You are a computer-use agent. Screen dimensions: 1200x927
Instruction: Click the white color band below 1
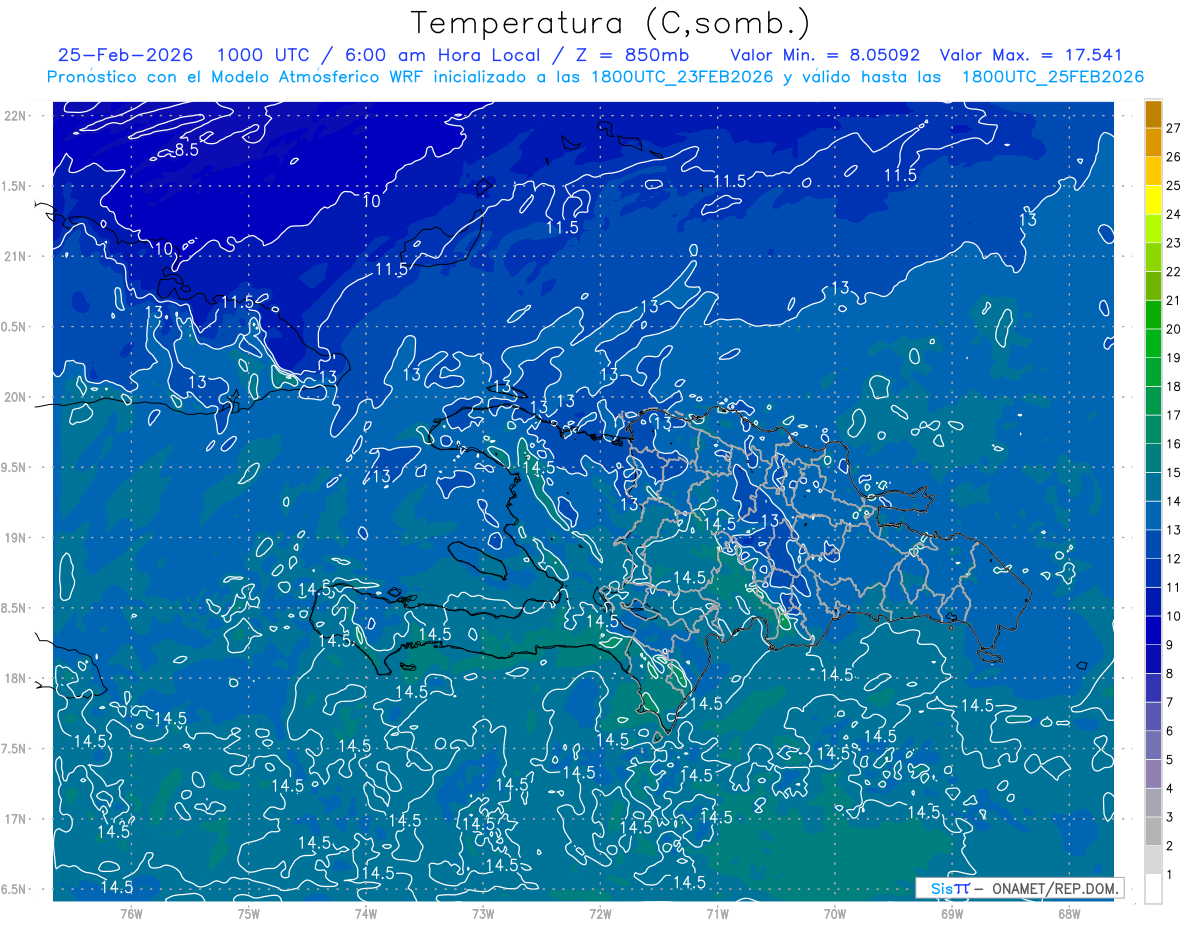click(1153, 889)
